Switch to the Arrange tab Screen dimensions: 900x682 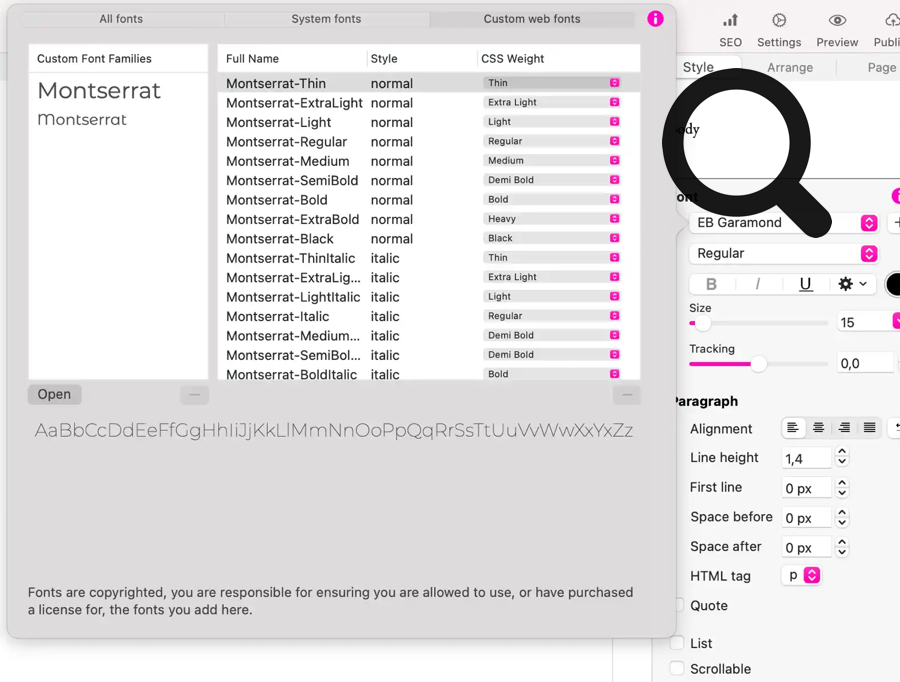tap(789, 67)
